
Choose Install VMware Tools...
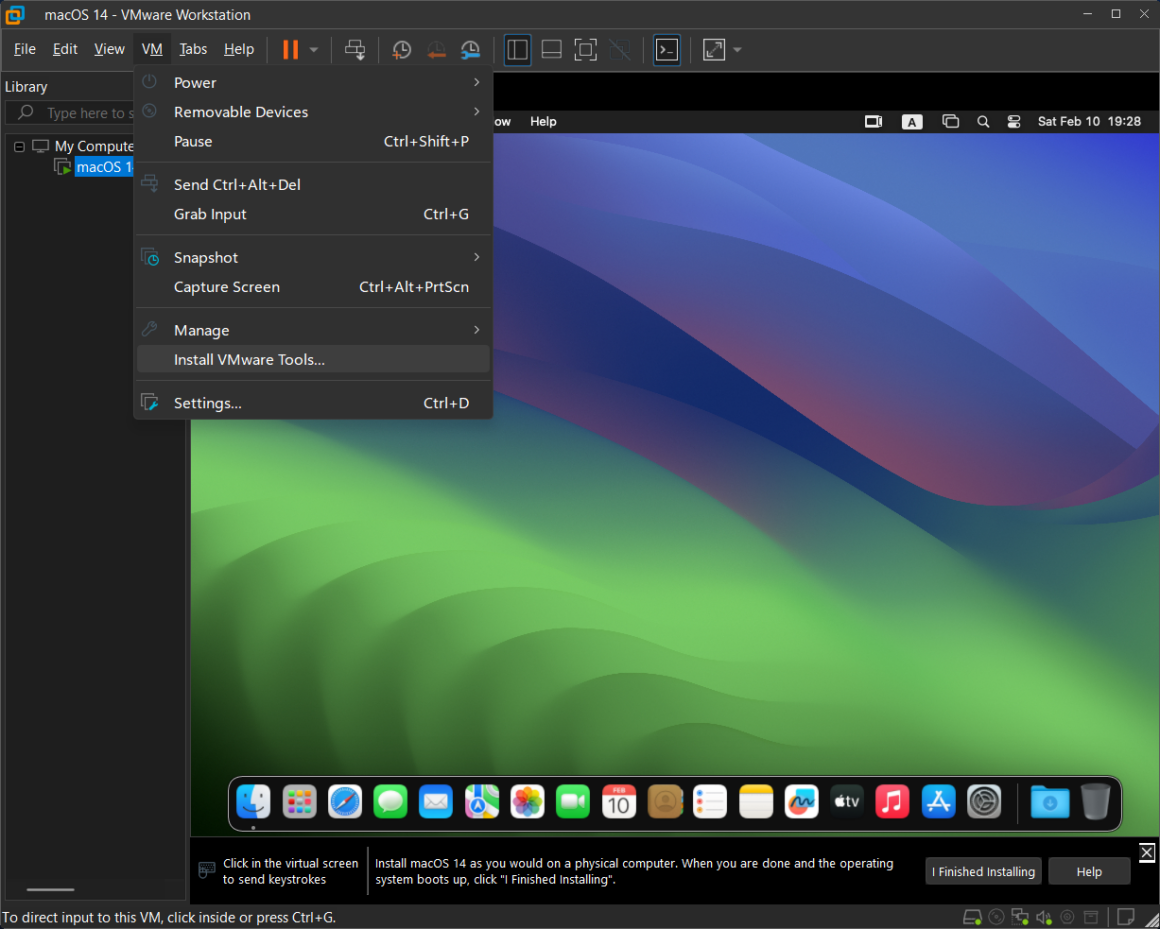tap(314, 359)
